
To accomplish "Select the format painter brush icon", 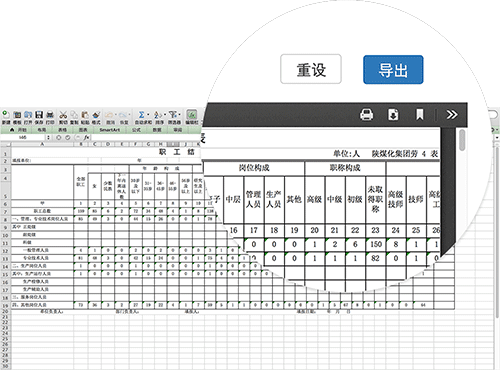I will pyautogui.click(x=96, y=115).
